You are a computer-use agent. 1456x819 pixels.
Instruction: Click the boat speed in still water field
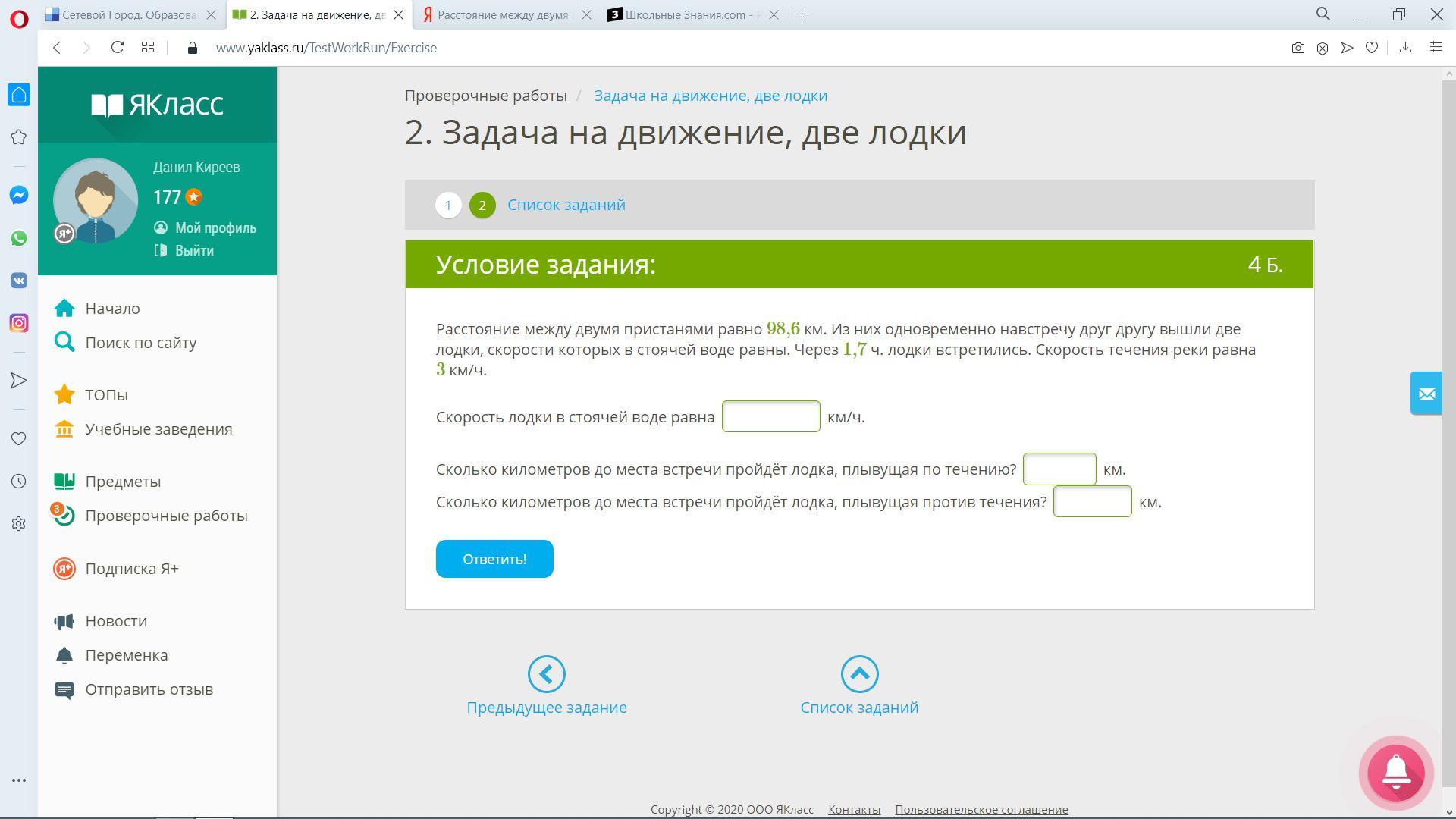pyautogui.click(x=770, y=416)
